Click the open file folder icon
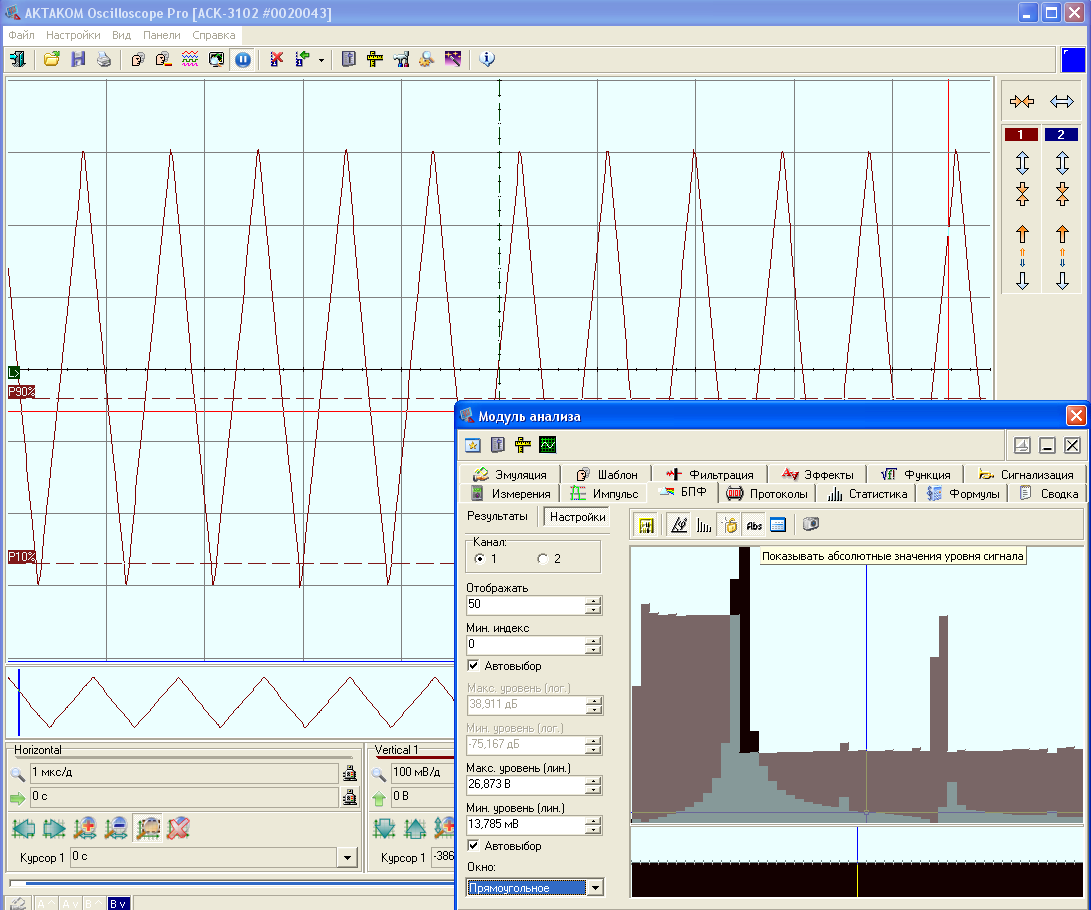This screenshot has height=910, width=1091. (51, 60)
